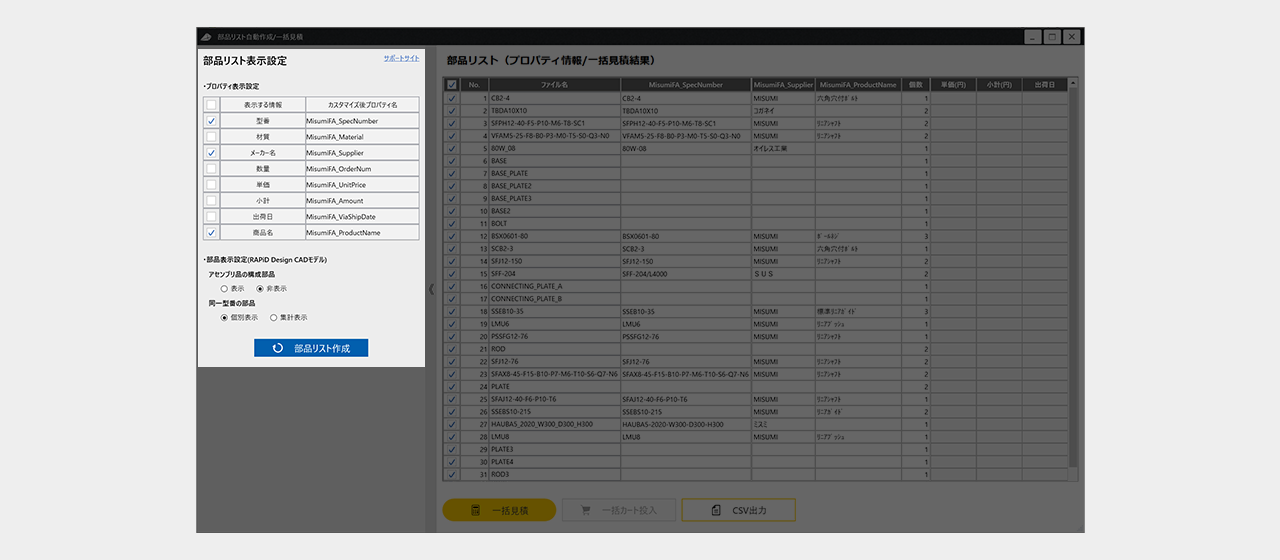Click the refresh icon on 部品リスト作成 button
This screenshot has height=560, width=1280.
tap(278, 348)
